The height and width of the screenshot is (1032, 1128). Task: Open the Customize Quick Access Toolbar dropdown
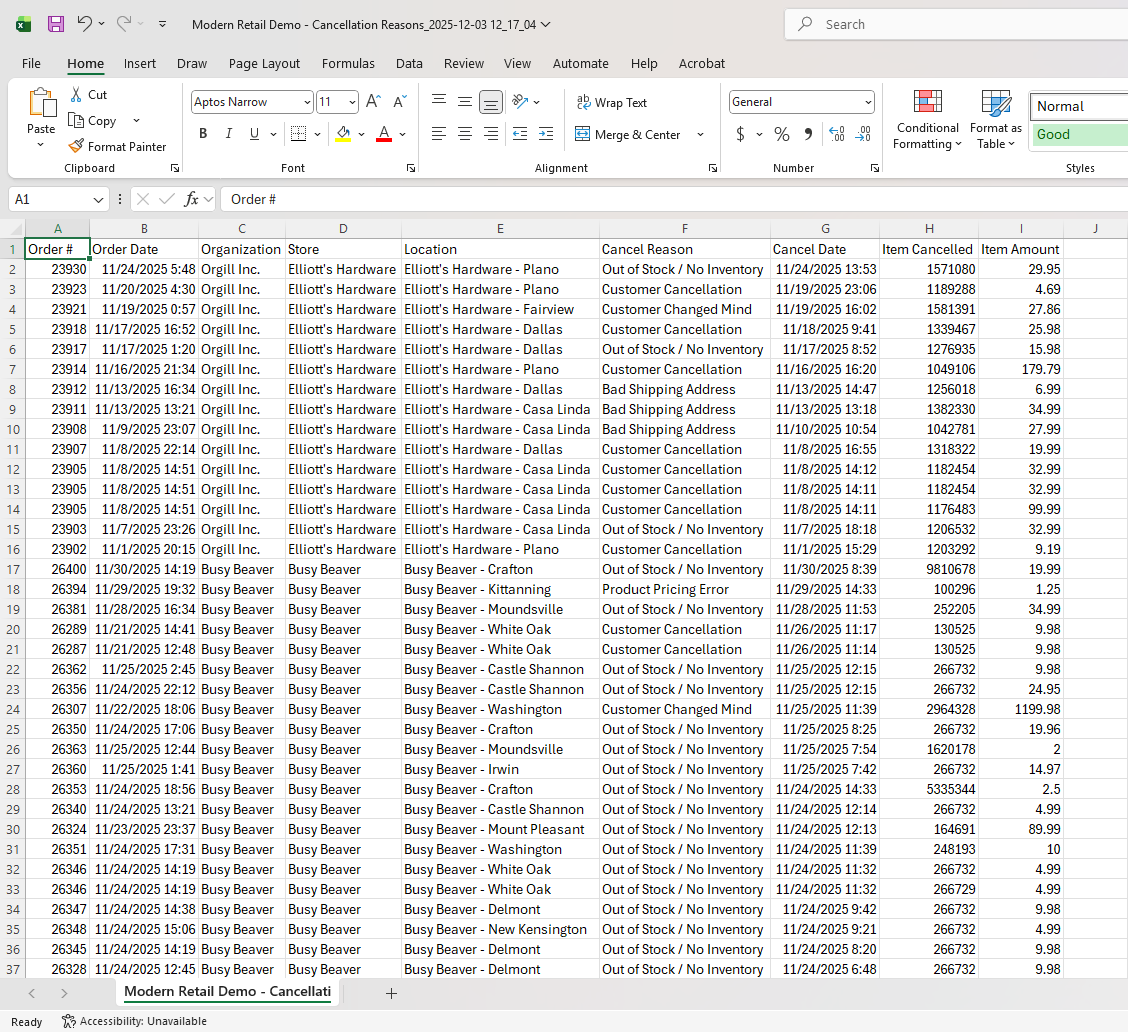[x=163, y=24]
